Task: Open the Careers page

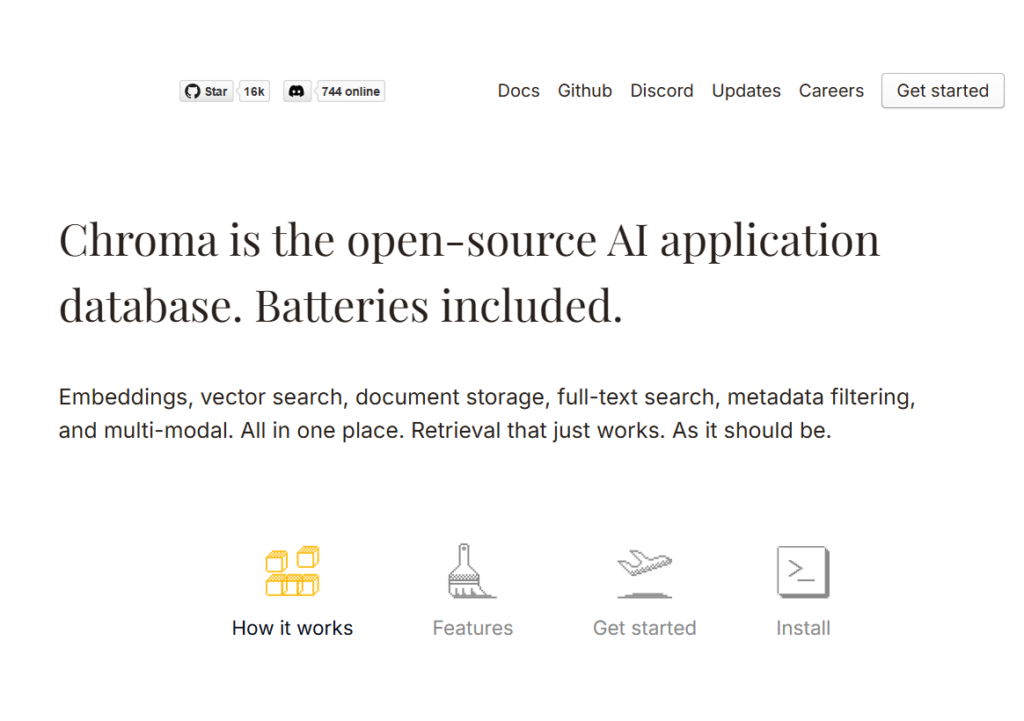Action: (x=831, y=91)
